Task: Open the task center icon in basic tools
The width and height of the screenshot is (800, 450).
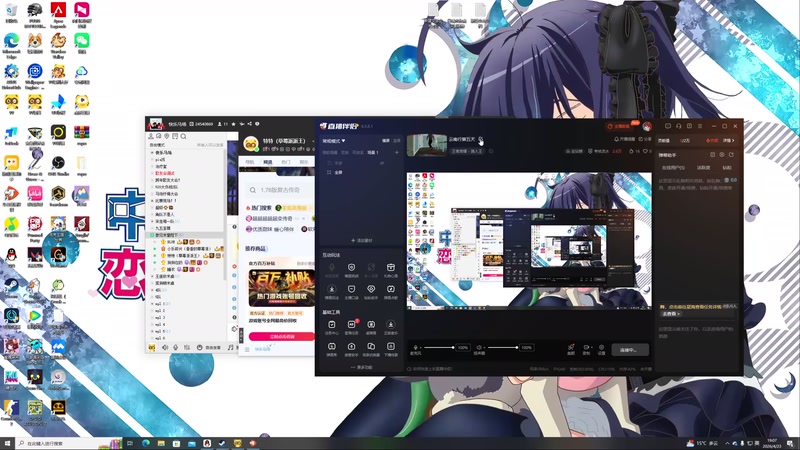Action: pyautogui.click(x=332, y=324)
